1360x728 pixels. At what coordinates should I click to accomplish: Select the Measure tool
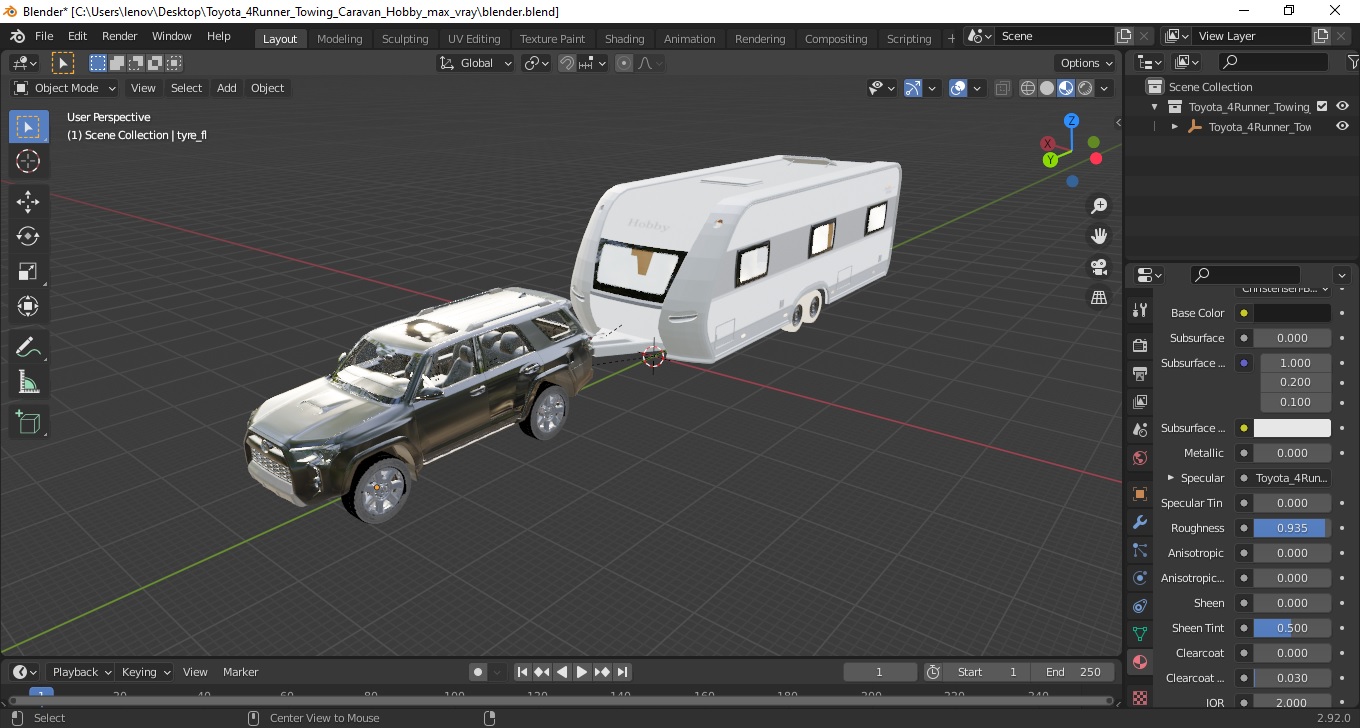pyautogui.click(x=28, y=382)
